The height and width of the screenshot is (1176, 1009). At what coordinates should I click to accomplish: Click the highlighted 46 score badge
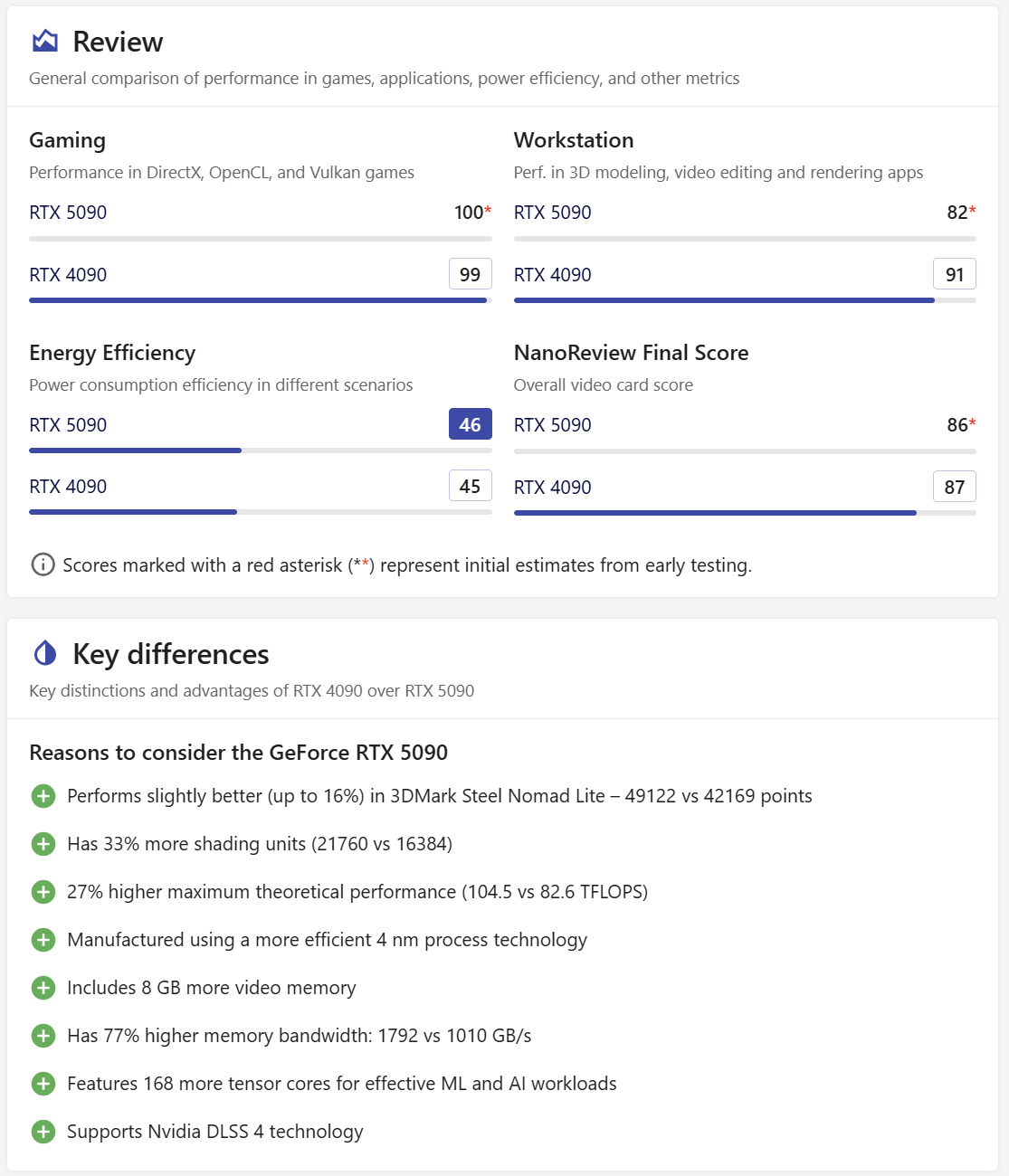[471, 424]
